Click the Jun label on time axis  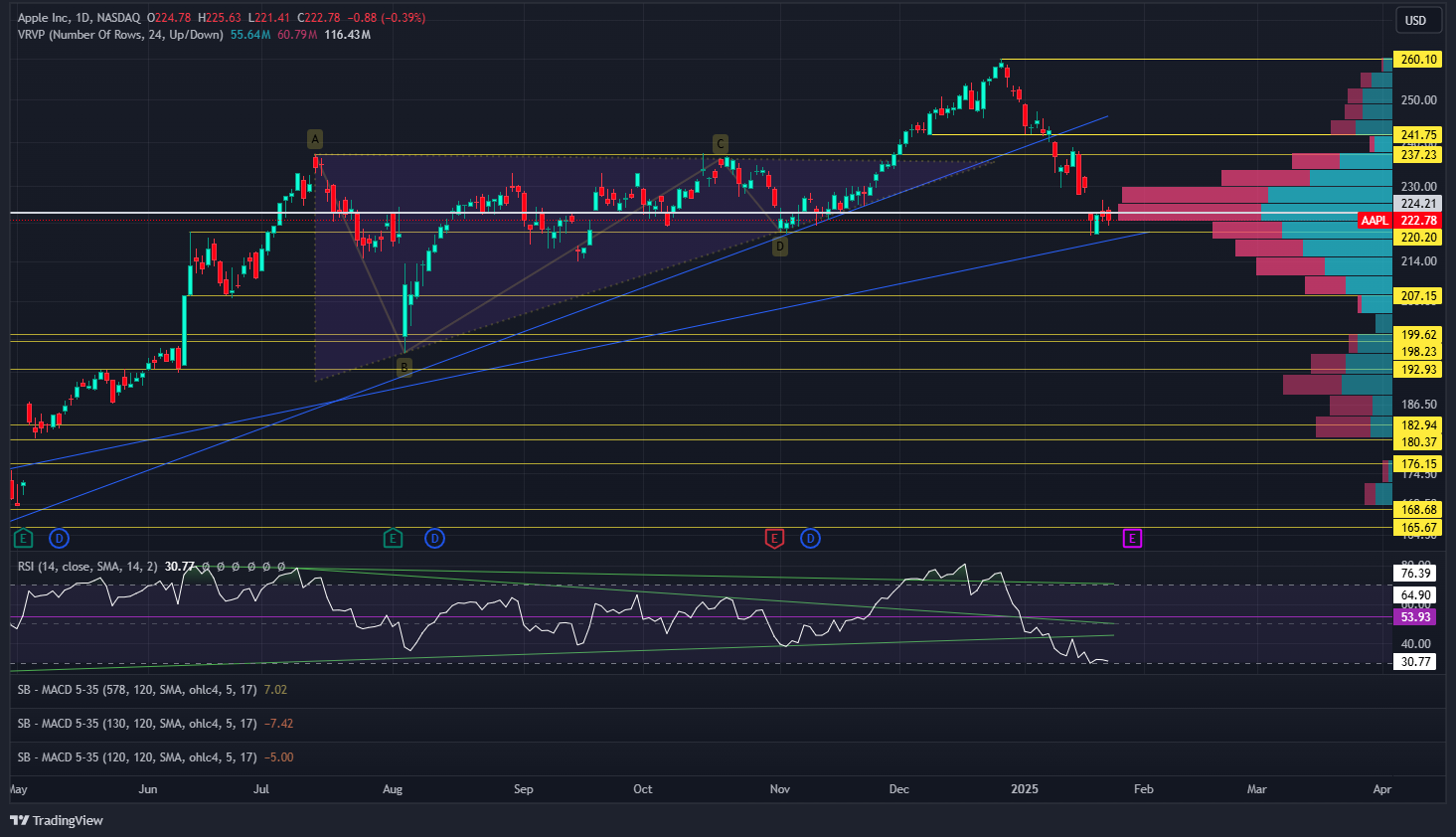click(x=148, y=789)
